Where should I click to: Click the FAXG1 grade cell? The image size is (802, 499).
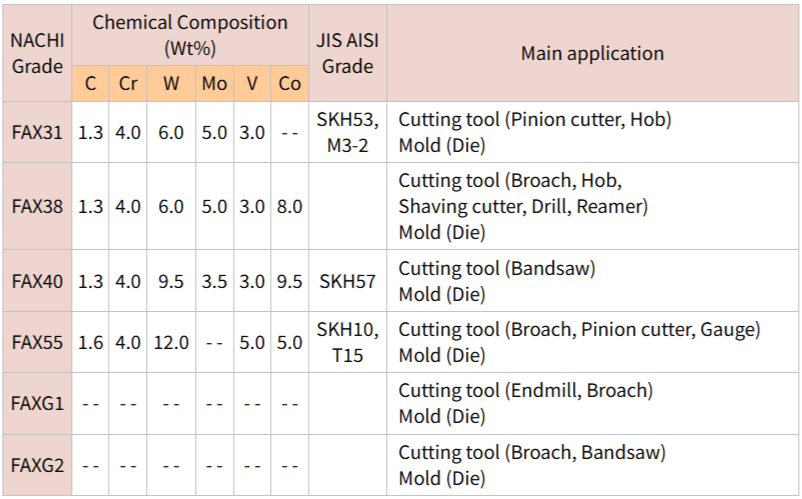(37, 403)
